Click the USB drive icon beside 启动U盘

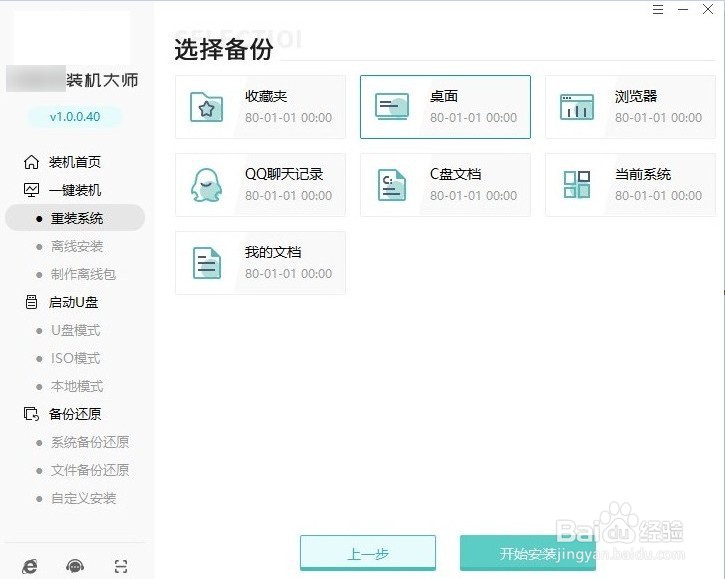coord(31,302)
